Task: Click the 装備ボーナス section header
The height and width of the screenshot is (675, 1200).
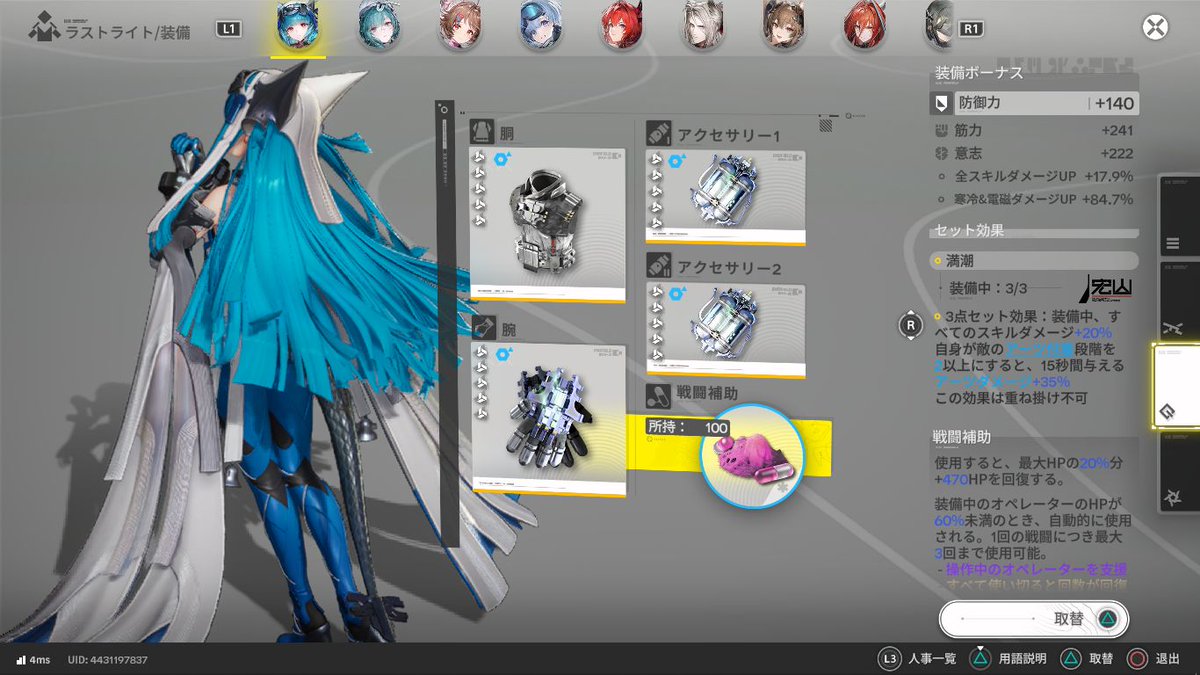Action: pyautogui.click(x=979, y=73)
